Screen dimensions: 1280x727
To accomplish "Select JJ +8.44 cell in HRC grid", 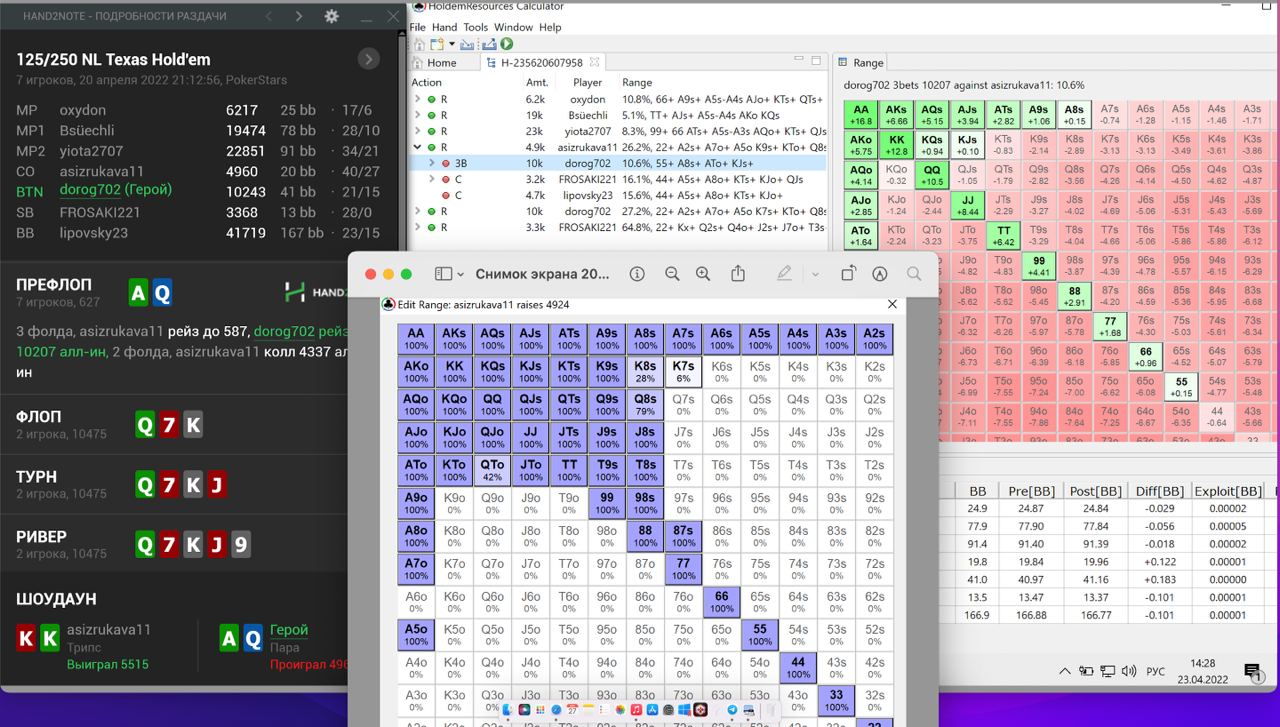I will [x=967, y=204].
